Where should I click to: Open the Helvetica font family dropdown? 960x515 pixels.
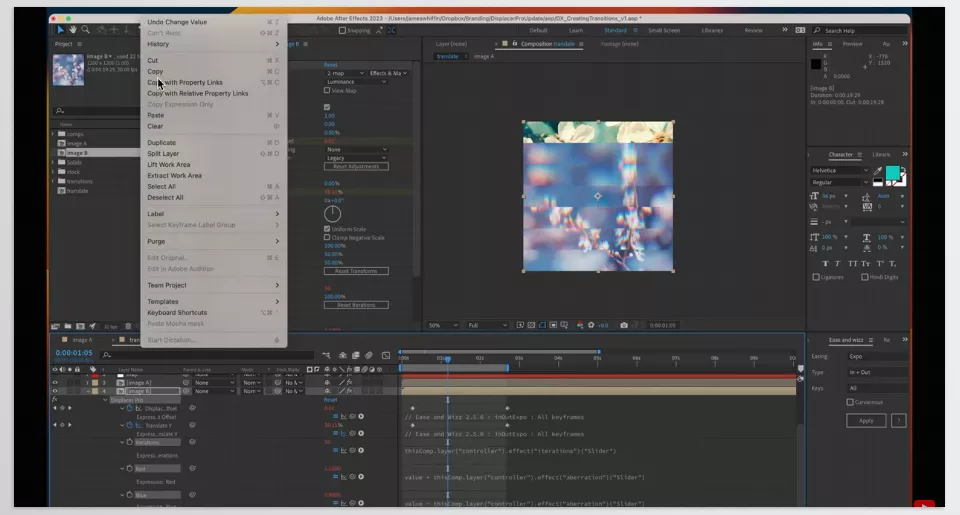[x=839, y=170]
